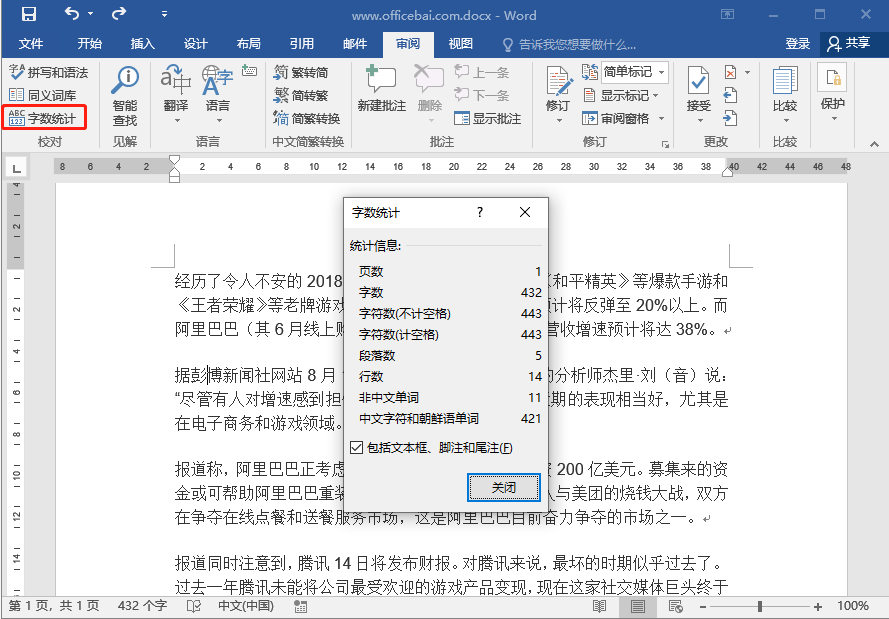This screenshot has height=619, width=889.
Task: Open the Undo history dropdown arrow
Action: (x=91, y=14)
